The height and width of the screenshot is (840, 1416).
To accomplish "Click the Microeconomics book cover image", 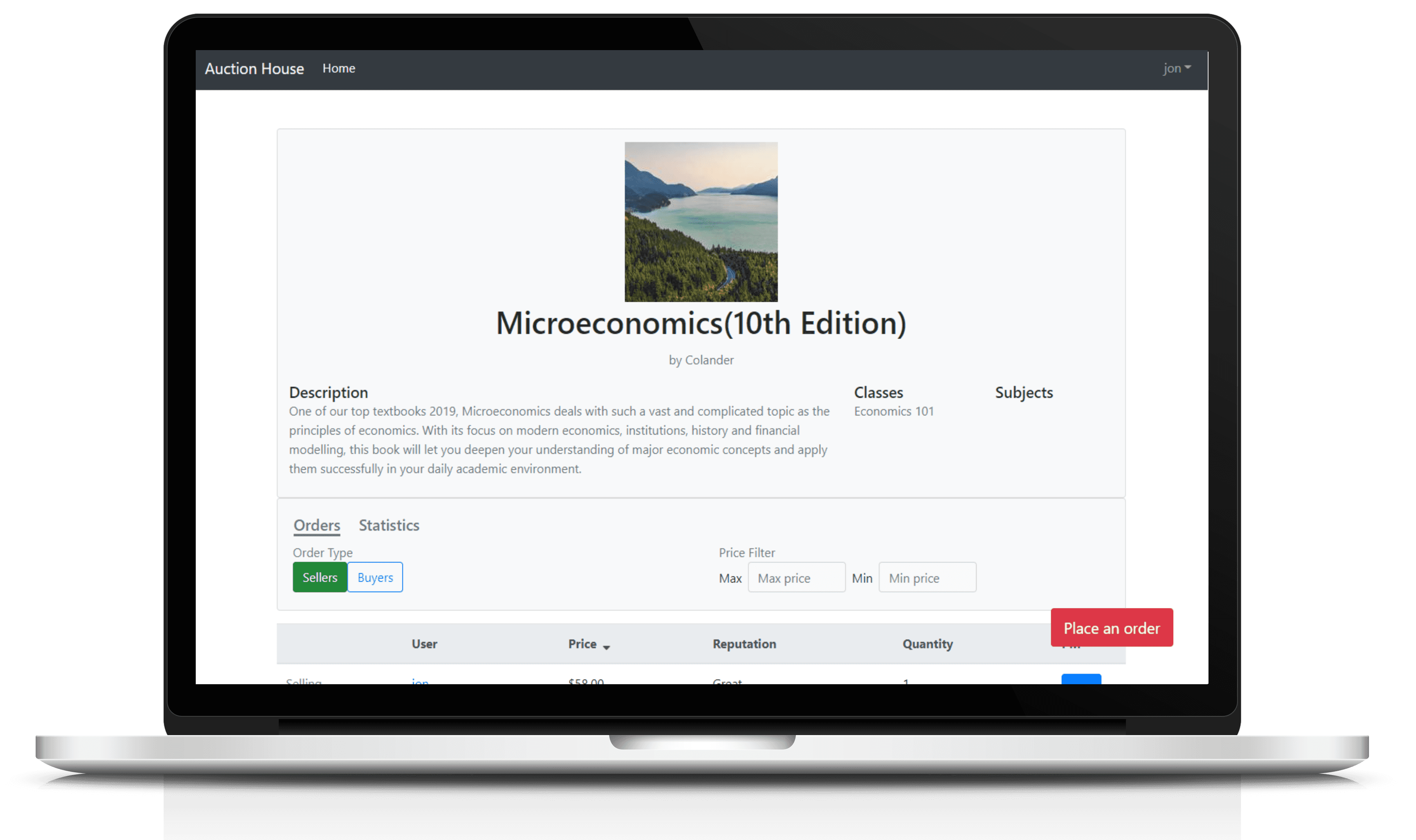I will [701, 221].
